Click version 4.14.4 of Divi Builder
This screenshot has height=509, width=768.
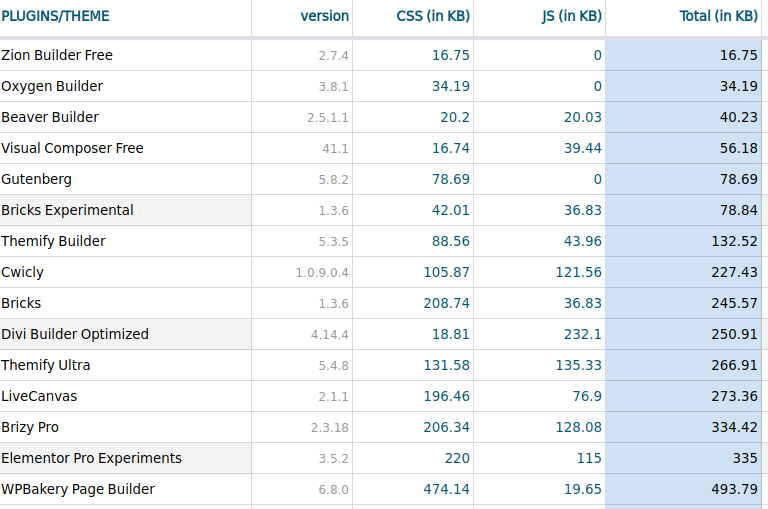click(x=330, y=335)
